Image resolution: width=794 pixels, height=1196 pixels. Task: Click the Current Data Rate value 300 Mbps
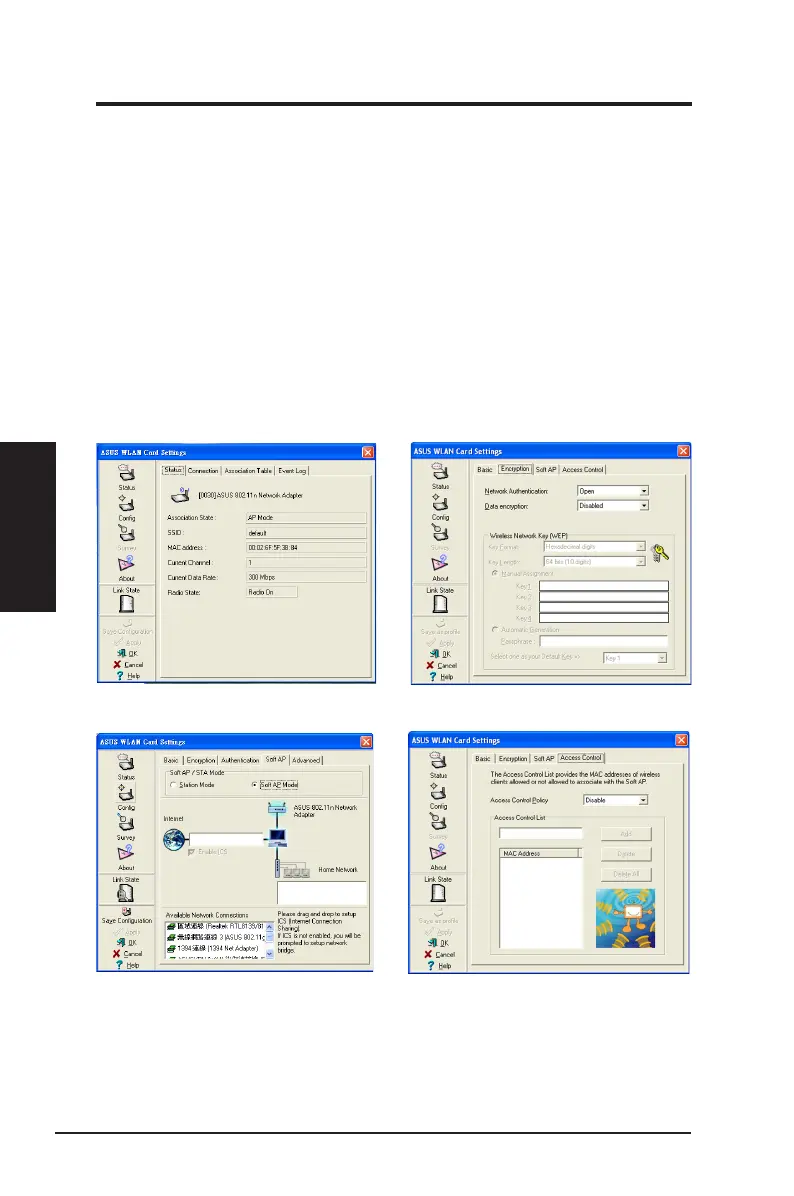306,577
